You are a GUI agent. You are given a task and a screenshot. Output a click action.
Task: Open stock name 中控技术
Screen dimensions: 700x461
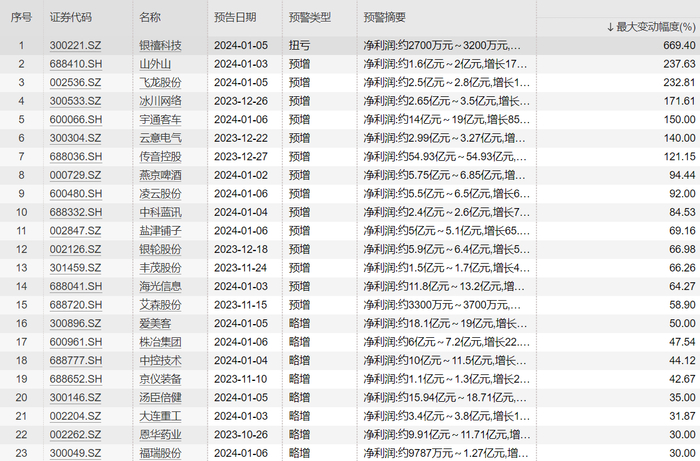click(161, 361)
